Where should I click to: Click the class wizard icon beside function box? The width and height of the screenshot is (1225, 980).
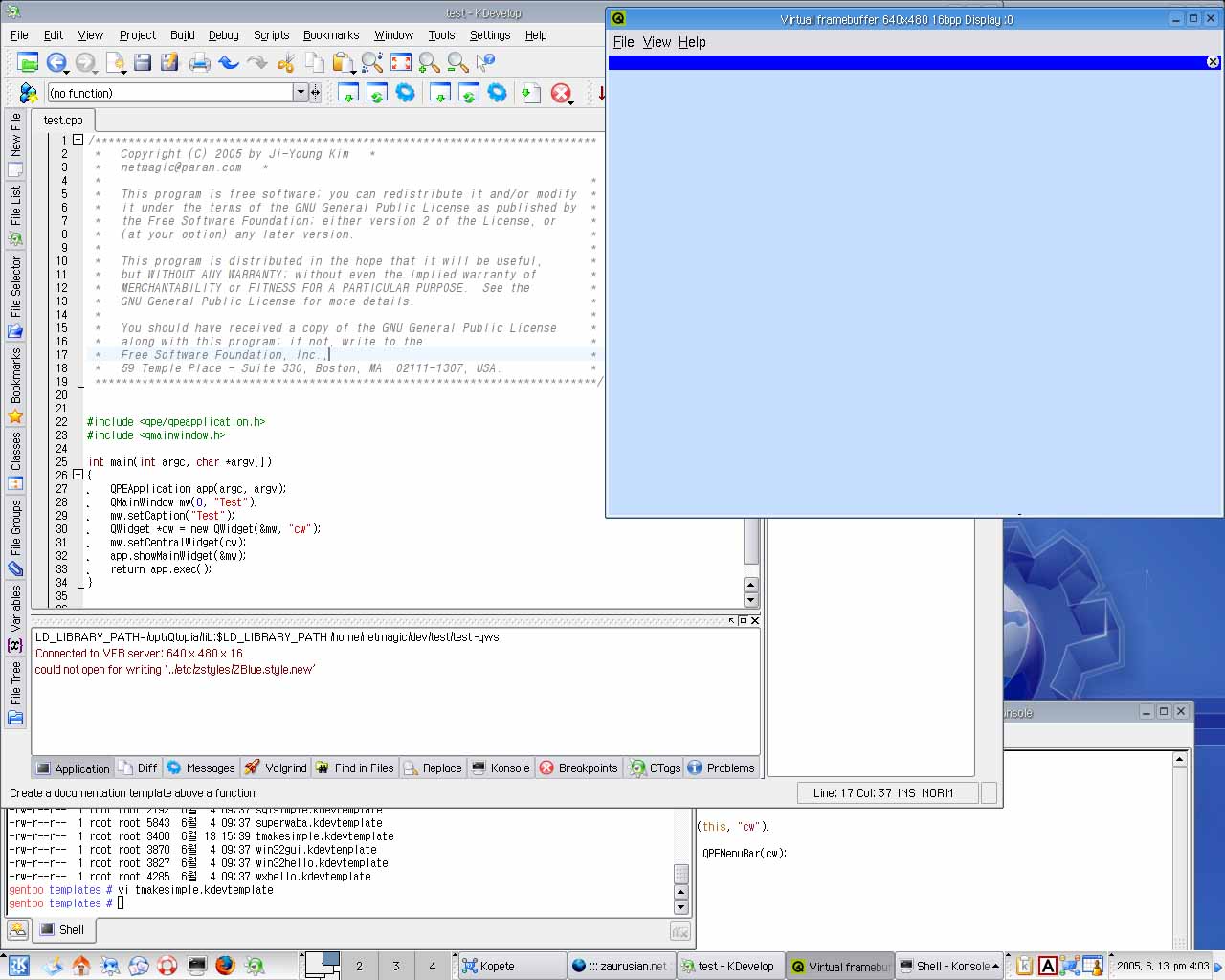(28, 93)
